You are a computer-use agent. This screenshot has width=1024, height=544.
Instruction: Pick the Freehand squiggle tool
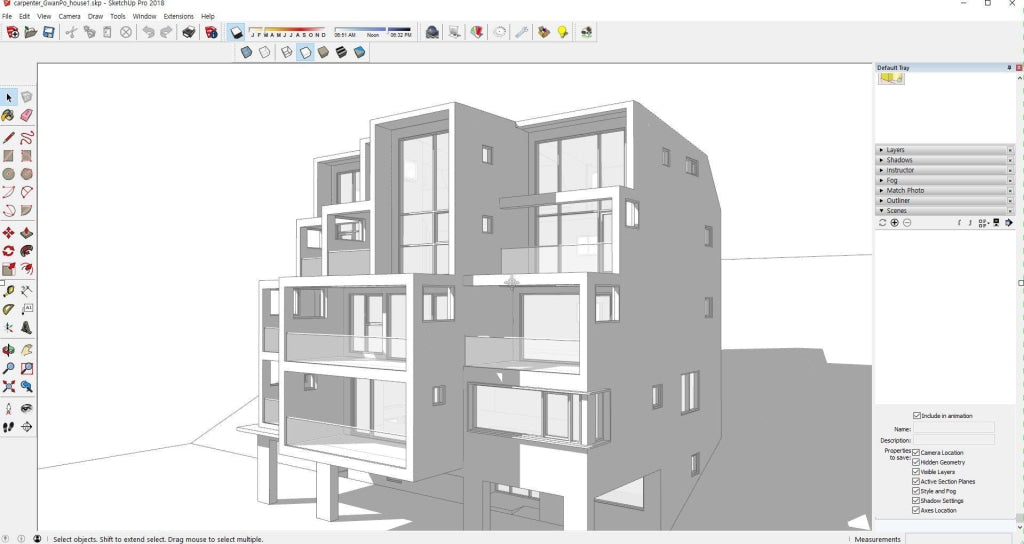[x=26, y=138]
